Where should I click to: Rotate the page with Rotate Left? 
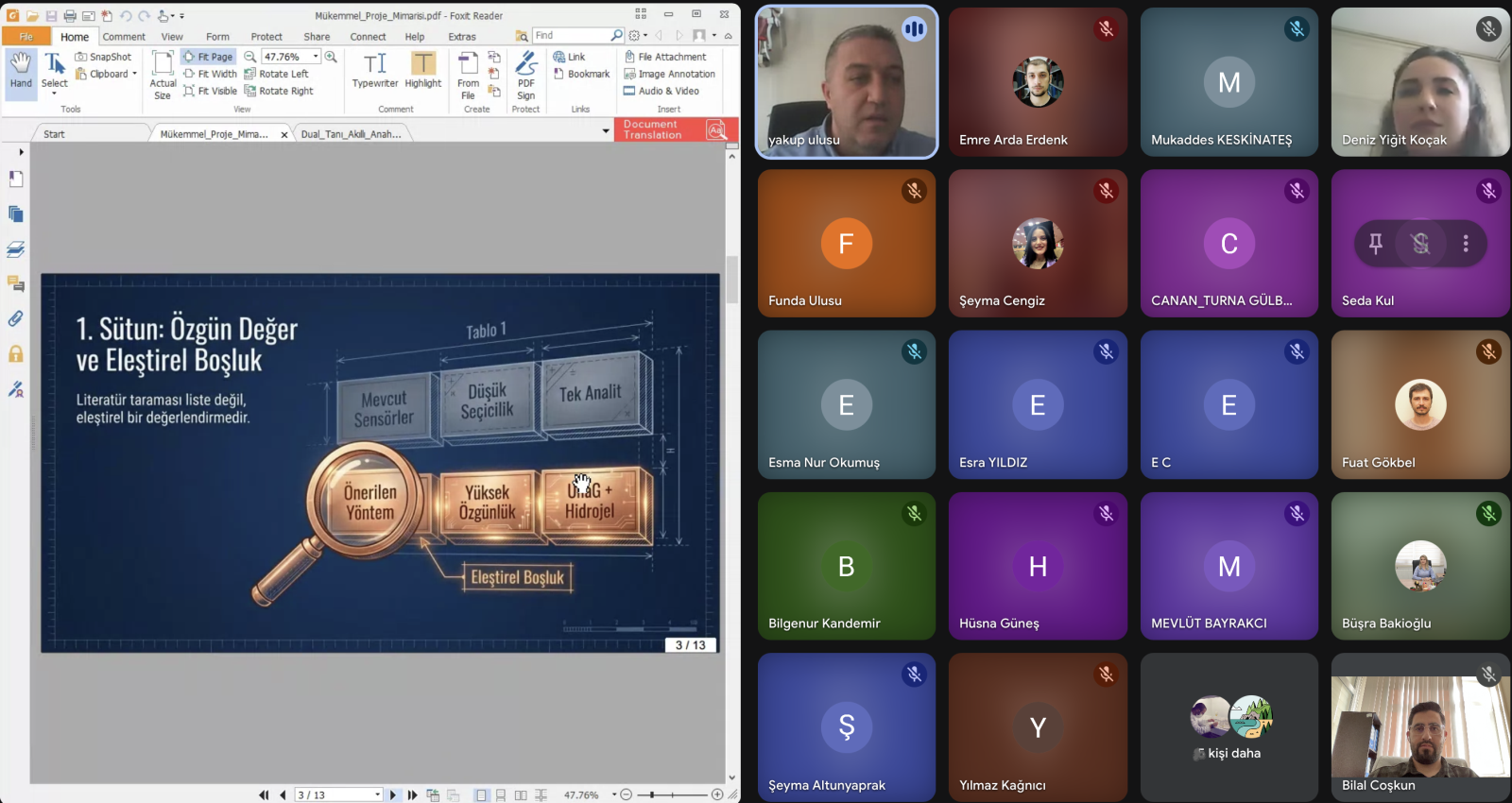coord(276,74)
